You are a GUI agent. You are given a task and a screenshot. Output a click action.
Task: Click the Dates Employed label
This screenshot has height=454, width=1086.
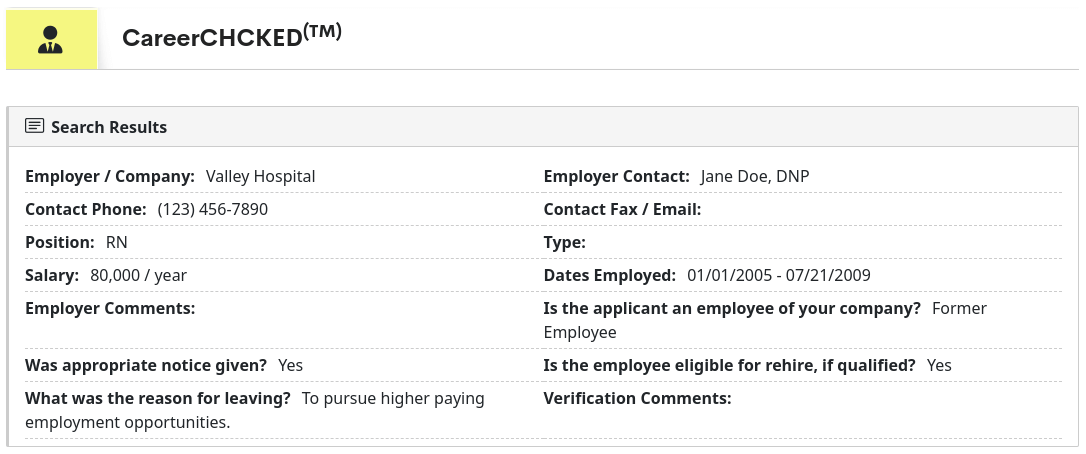(x=610, y=275)
